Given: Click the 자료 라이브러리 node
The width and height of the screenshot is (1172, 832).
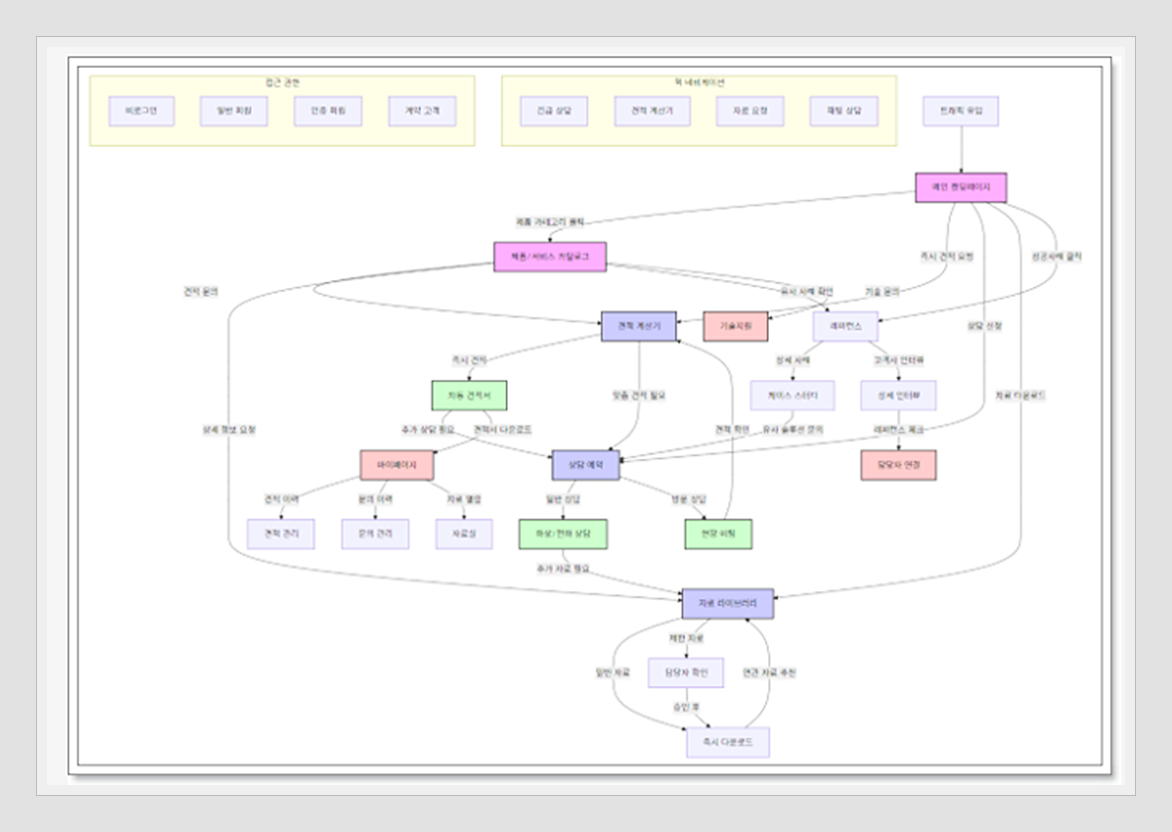Looking at the screenshot, I should point(727,603).
